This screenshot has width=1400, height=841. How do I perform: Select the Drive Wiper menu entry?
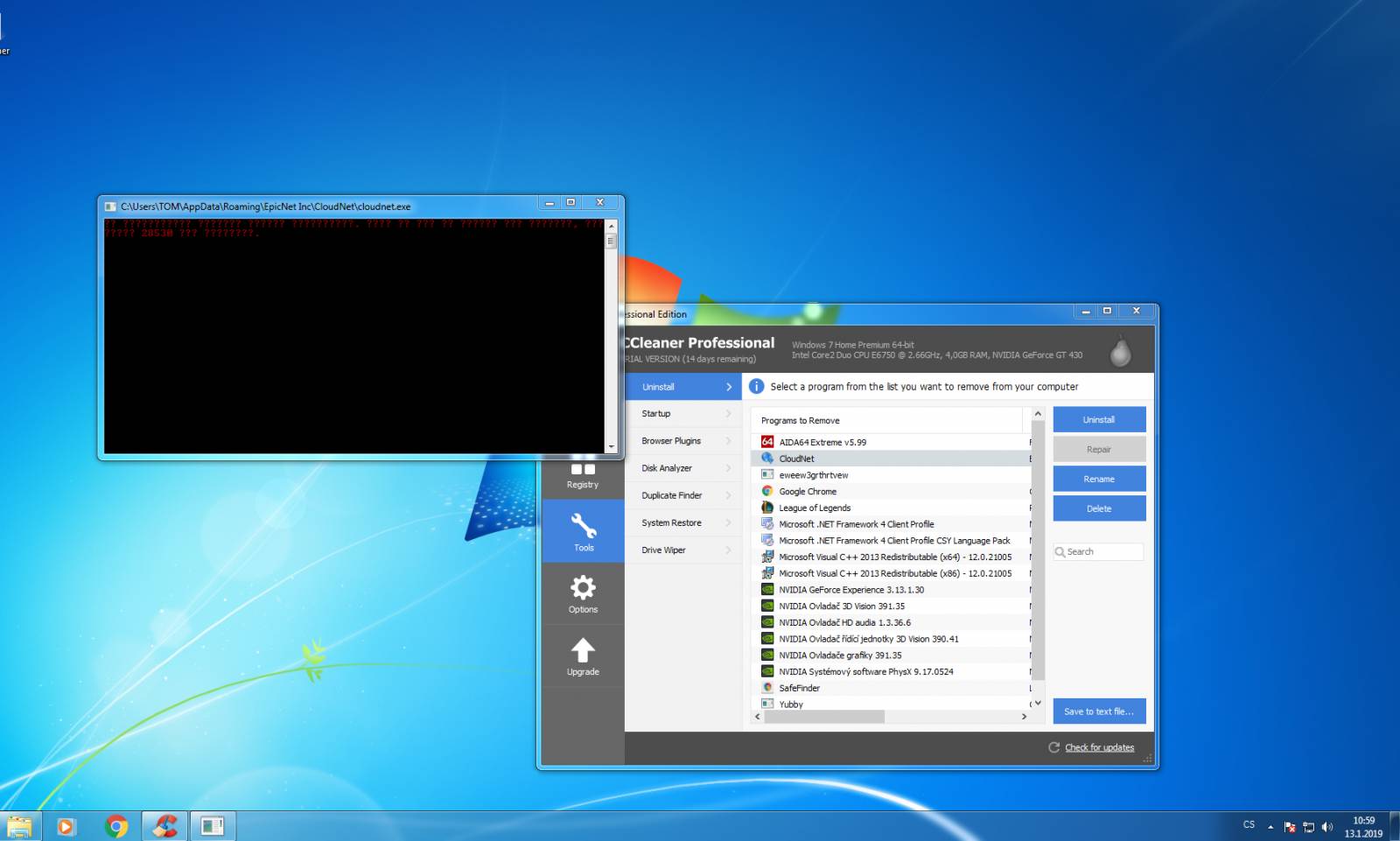coord(683,550)
